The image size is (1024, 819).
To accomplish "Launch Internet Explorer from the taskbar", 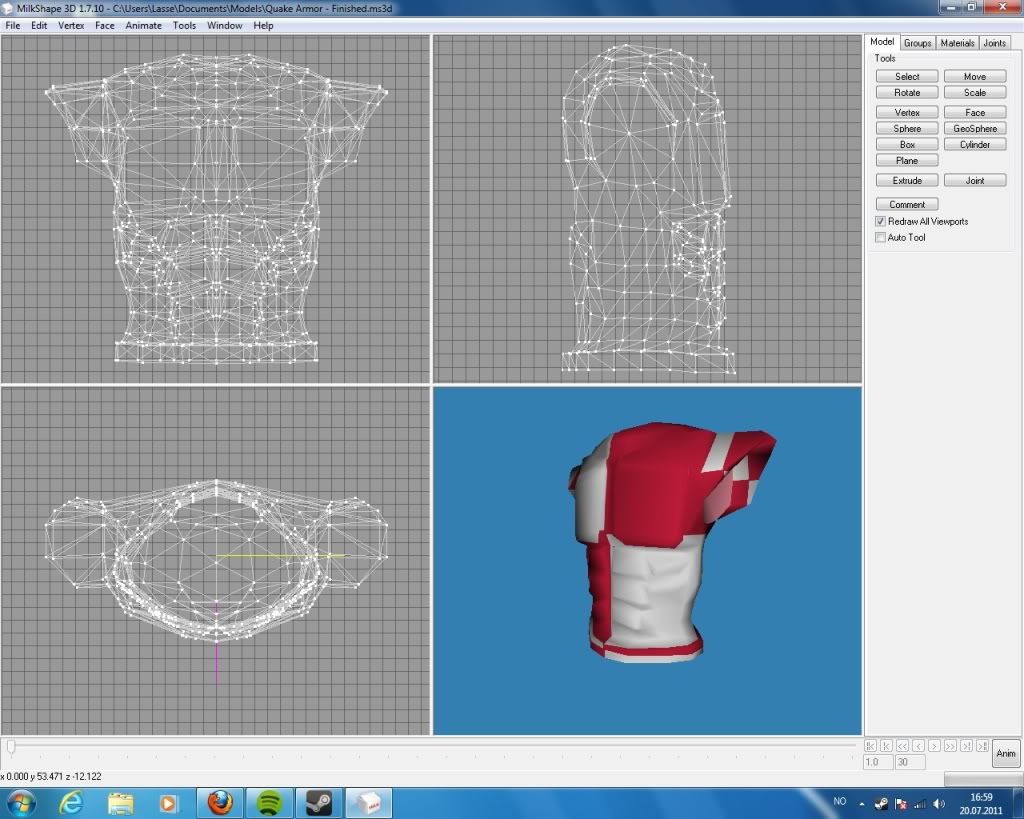I will [x=70, y=803].
